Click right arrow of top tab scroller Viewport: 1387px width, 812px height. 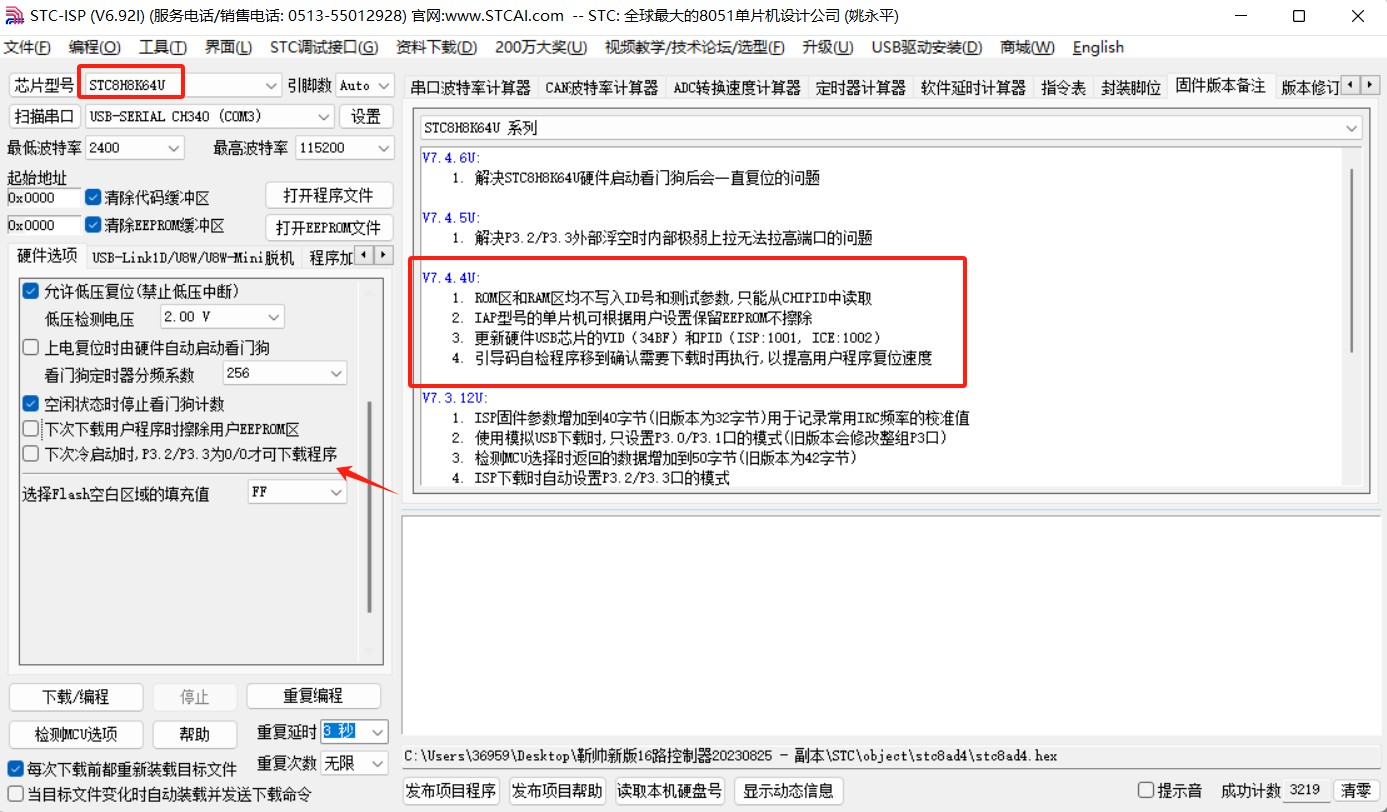[x=1370, y=85]
